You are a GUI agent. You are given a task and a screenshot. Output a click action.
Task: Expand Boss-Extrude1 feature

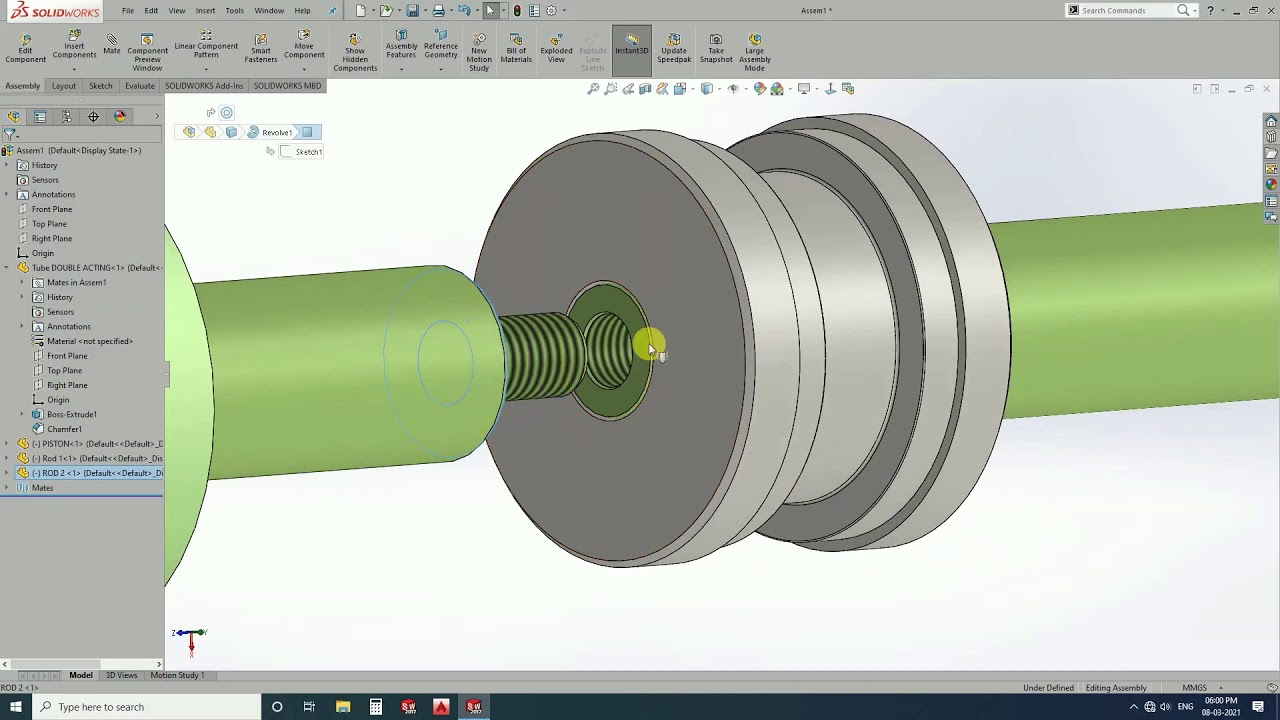(22, 414)
